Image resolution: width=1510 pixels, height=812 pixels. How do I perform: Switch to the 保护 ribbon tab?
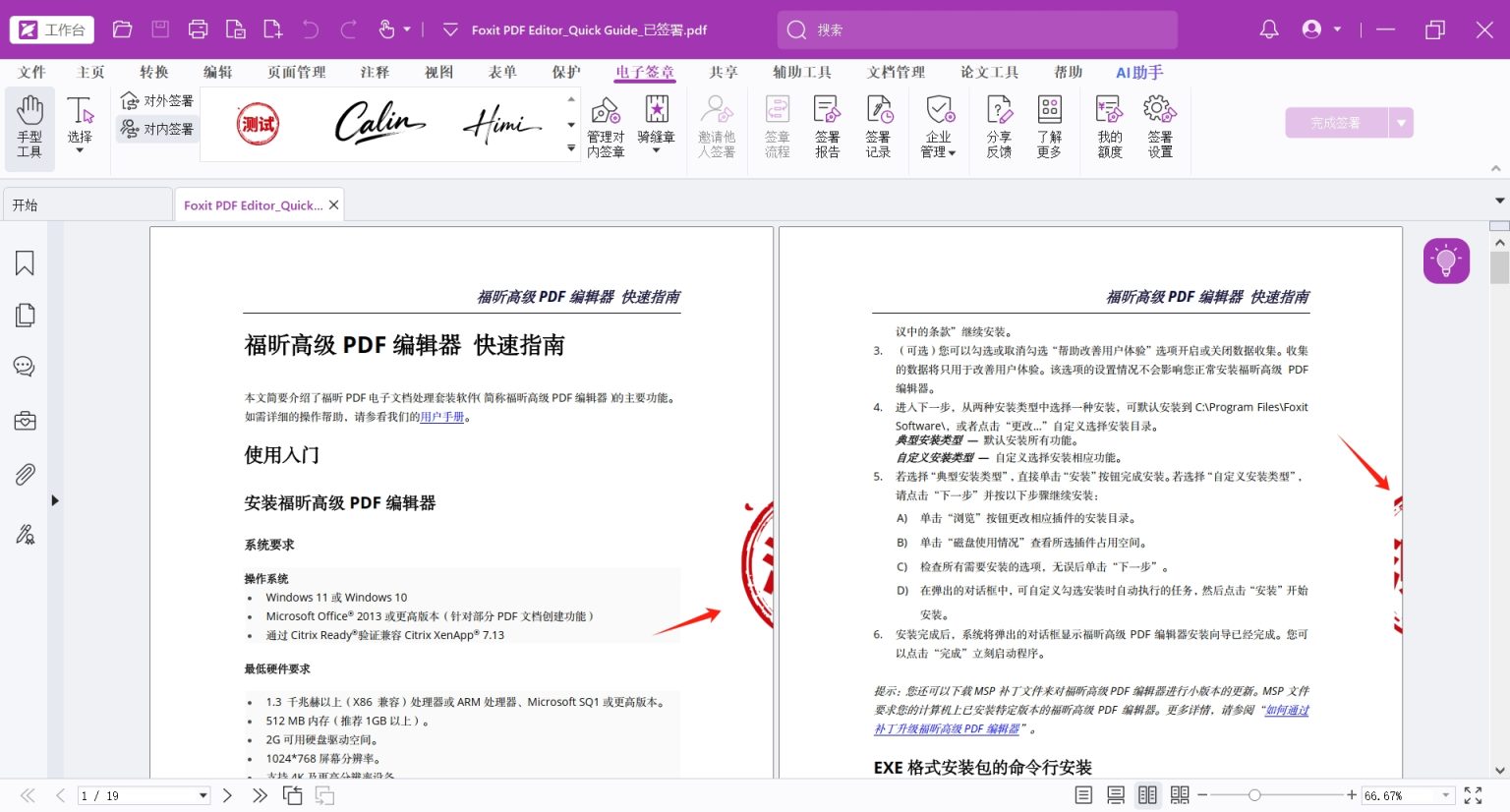[x=565, y=72]
